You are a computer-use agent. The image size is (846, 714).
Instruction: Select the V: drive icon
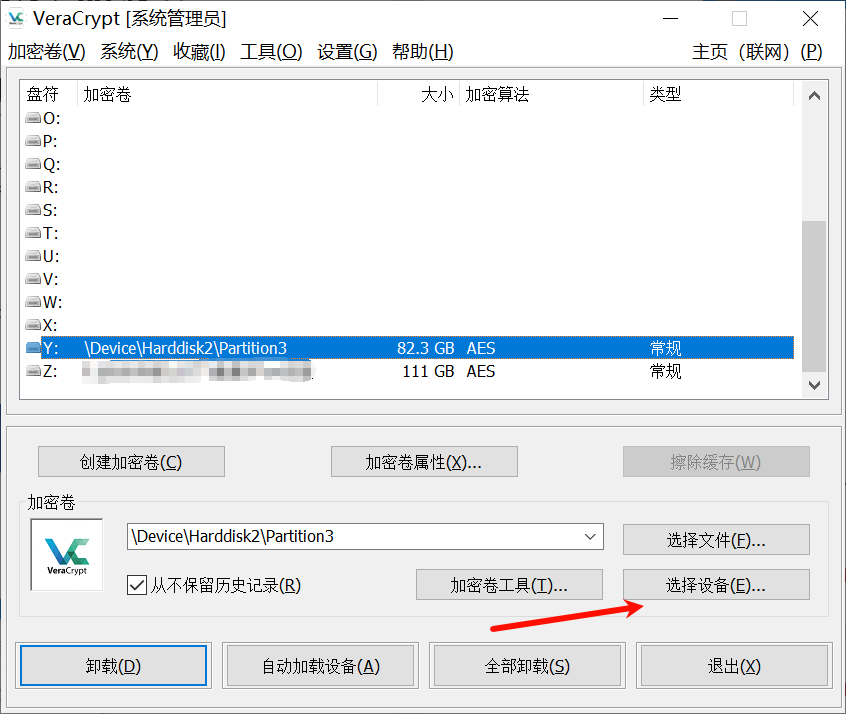(x=33, y=278)
